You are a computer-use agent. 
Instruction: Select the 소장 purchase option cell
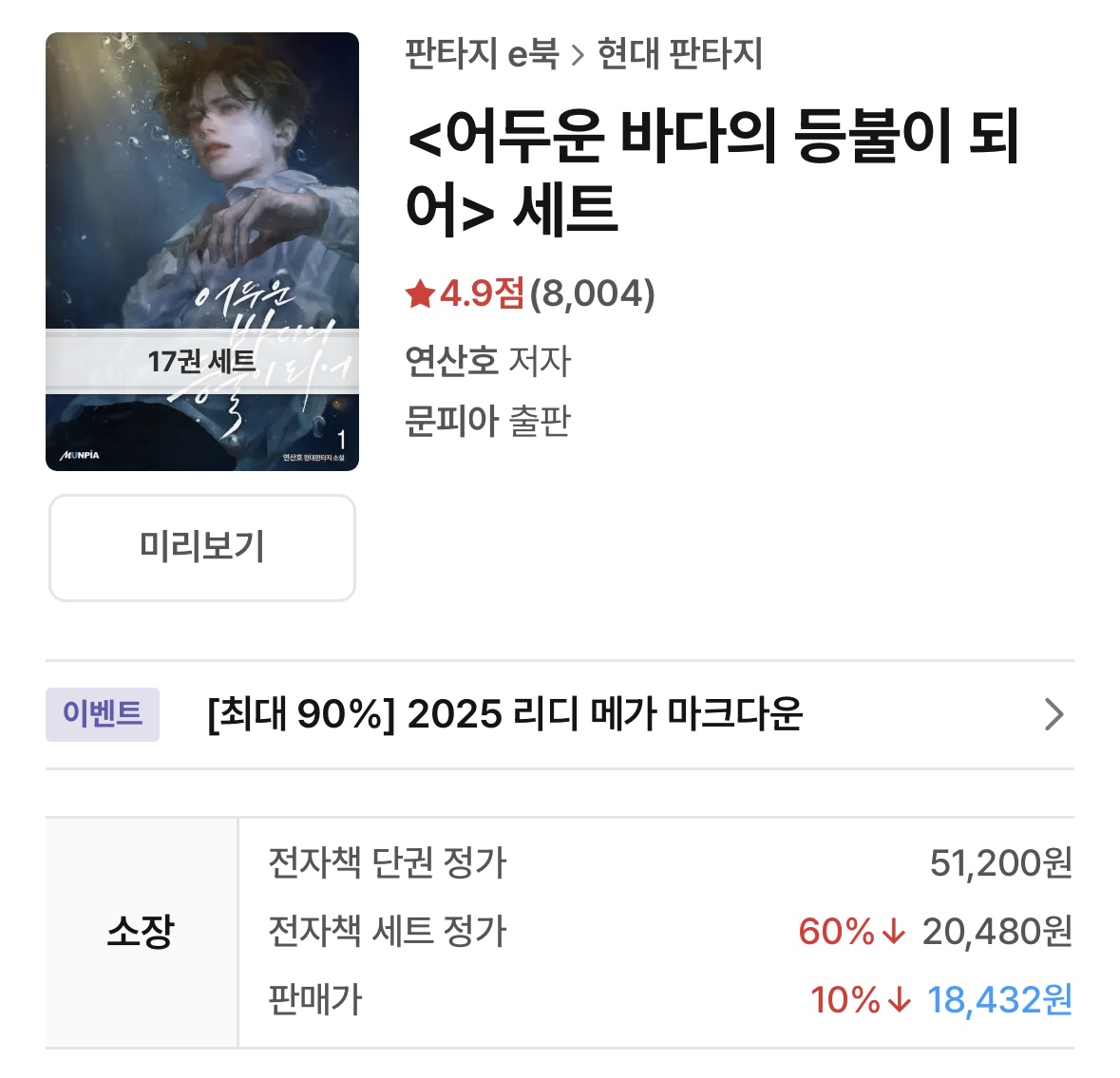pos(141,932)
